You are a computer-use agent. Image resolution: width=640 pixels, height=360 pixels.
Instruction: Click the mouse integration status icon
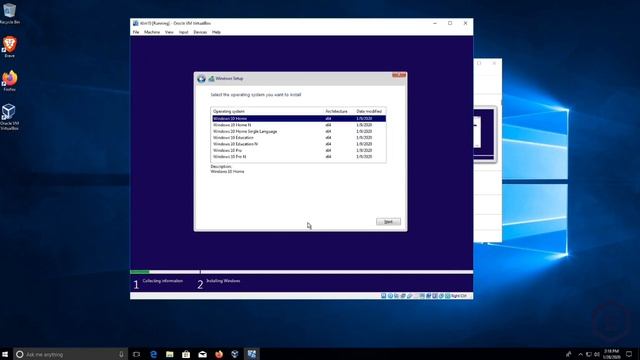(441, 296)
